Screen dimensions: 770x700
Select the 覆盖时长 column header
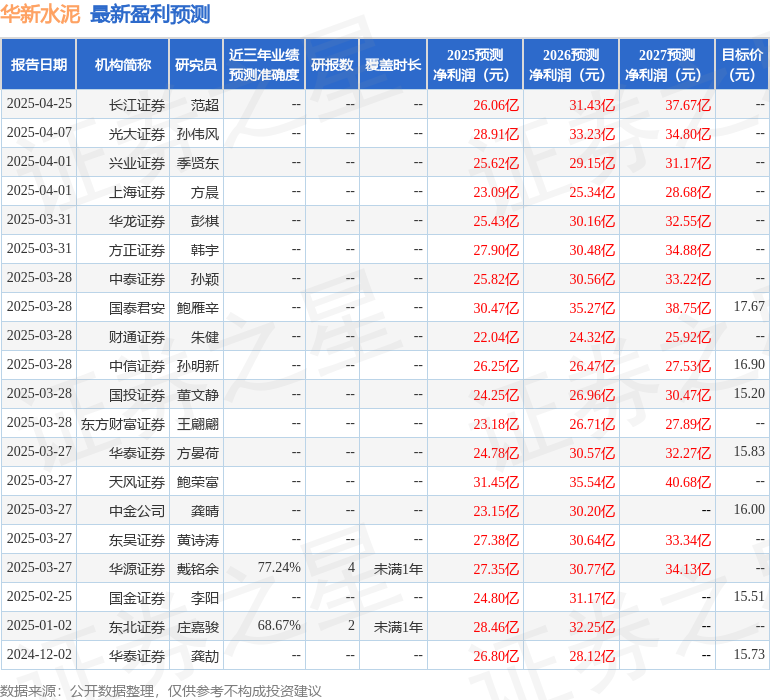click(393, 65)
